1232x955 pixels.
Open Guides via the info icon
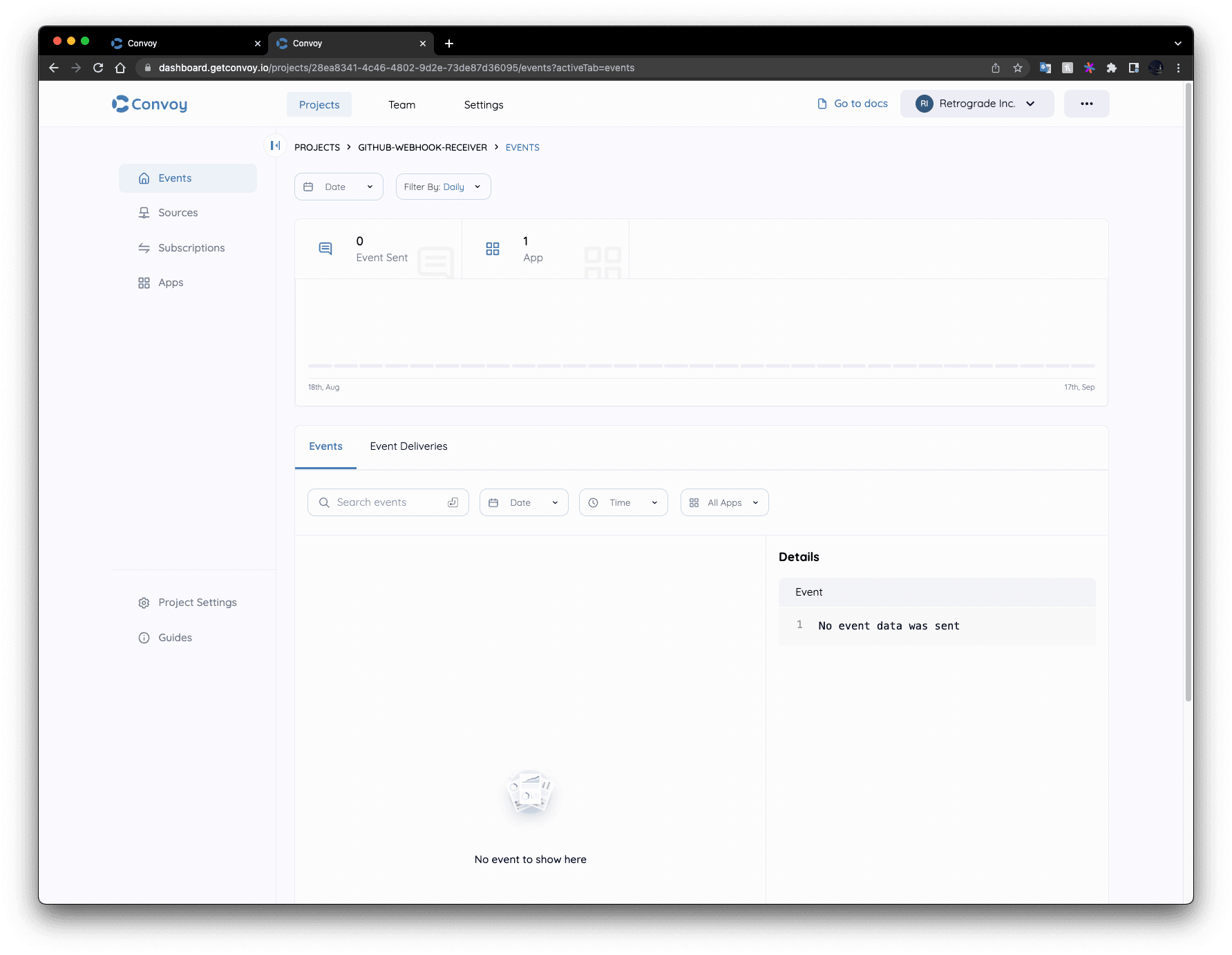(144, 637)
